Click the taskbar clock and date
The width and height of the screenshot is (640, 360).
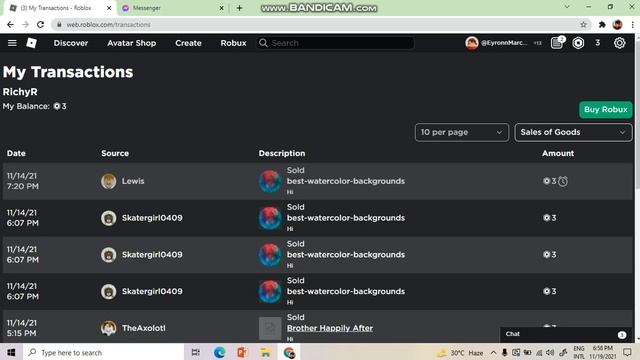602,352
